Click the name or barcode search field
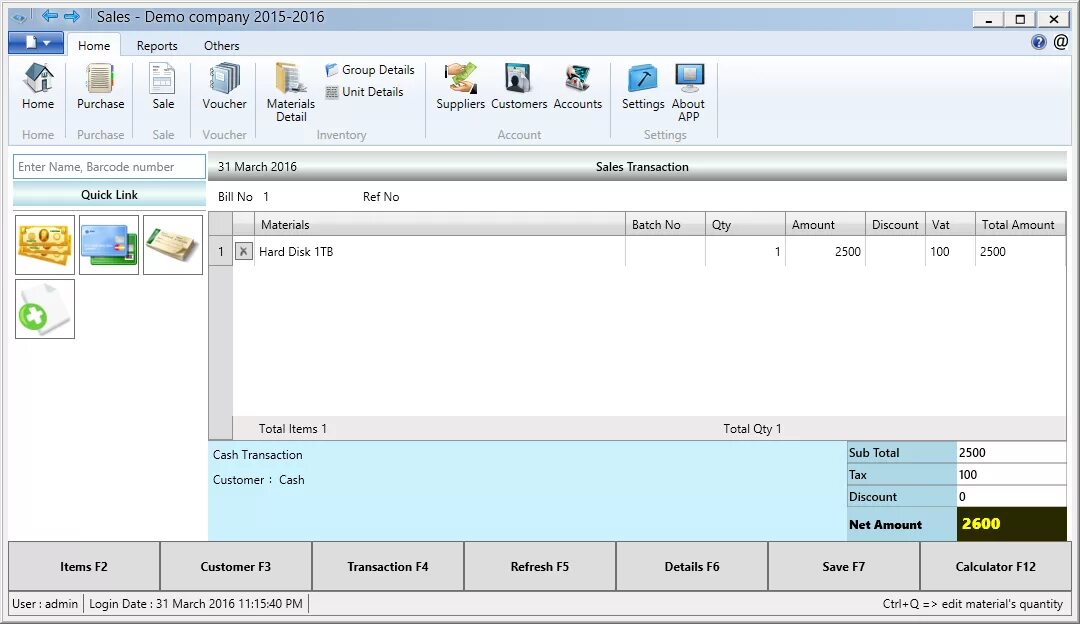The width and height of the screenshot is (1080, 624). tap(109, 167)
